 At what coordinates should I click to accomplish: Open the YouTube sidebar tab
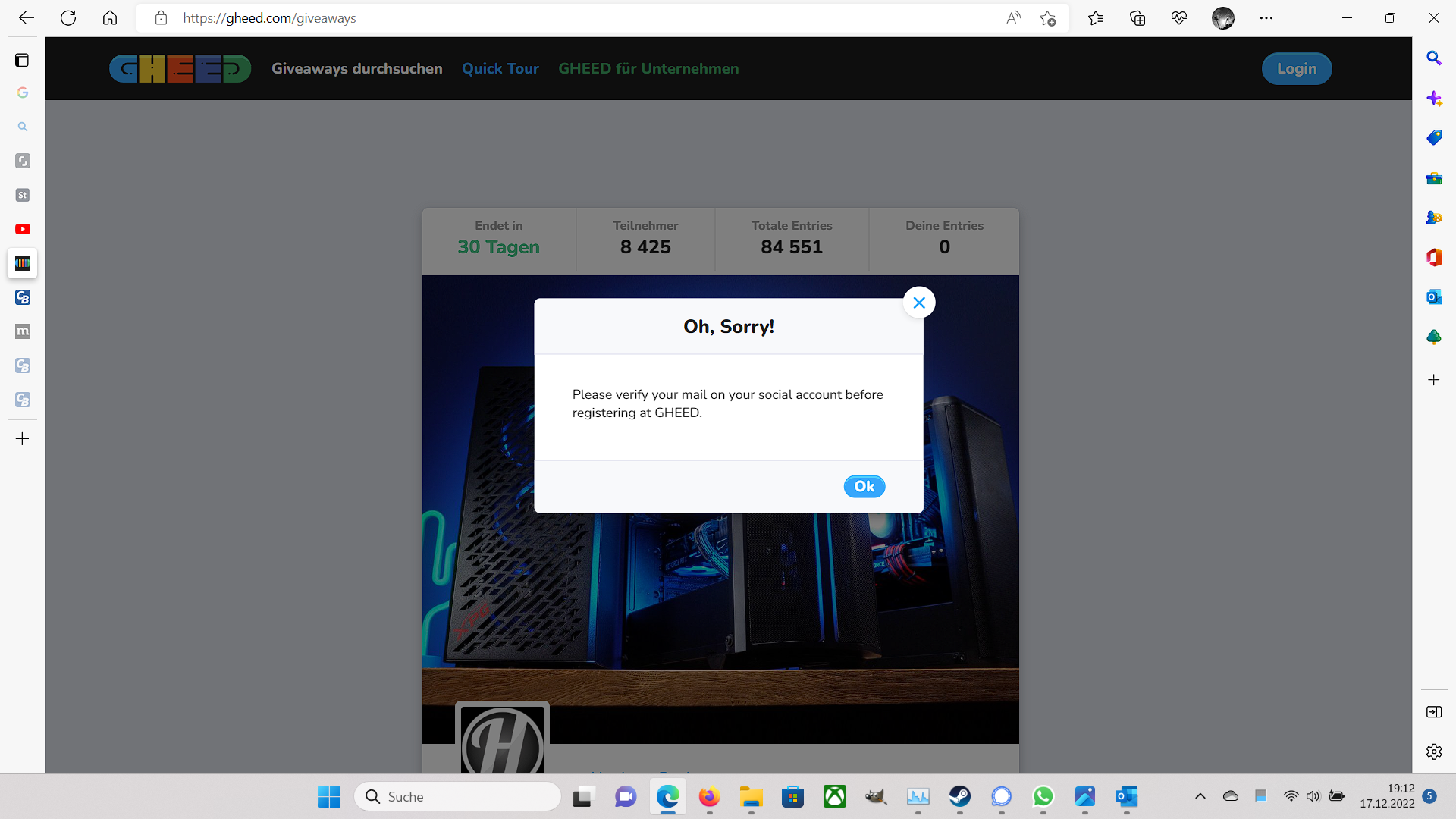click(23, 229)
